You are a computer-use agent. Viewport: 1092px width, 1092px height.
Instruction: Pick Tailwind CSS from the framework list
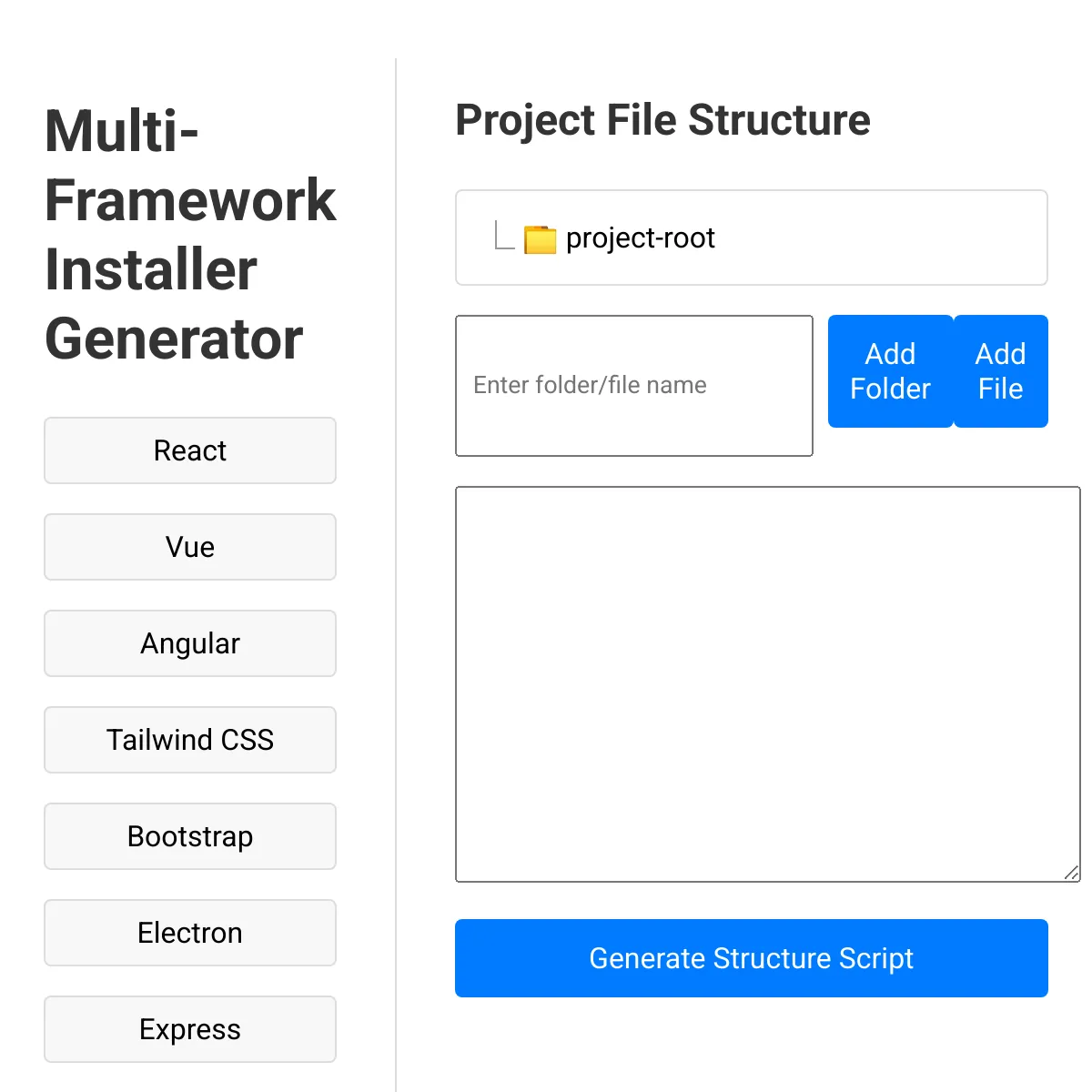(x=190, y=740)
